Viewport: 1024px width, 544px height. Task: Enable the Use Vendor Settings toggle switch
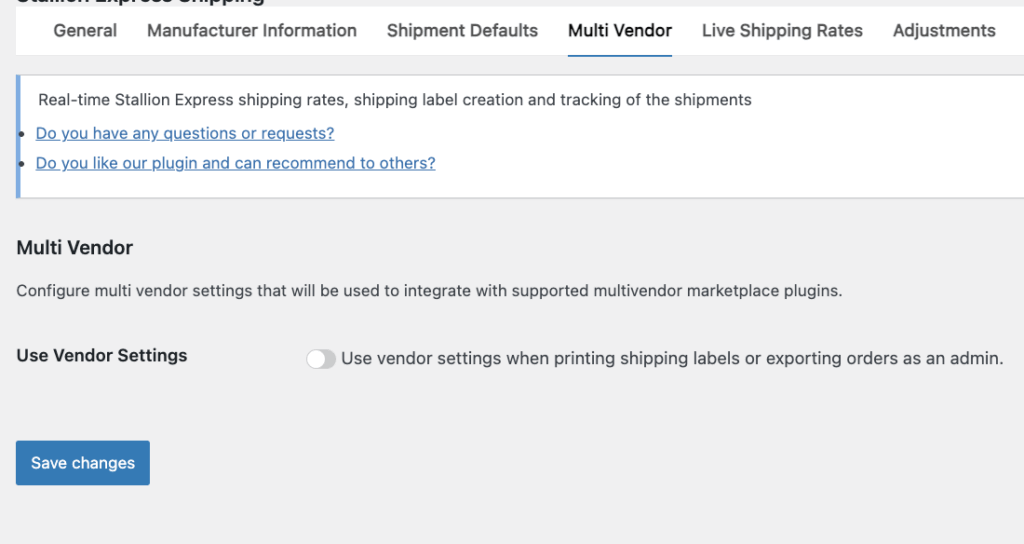coord(321,359)
